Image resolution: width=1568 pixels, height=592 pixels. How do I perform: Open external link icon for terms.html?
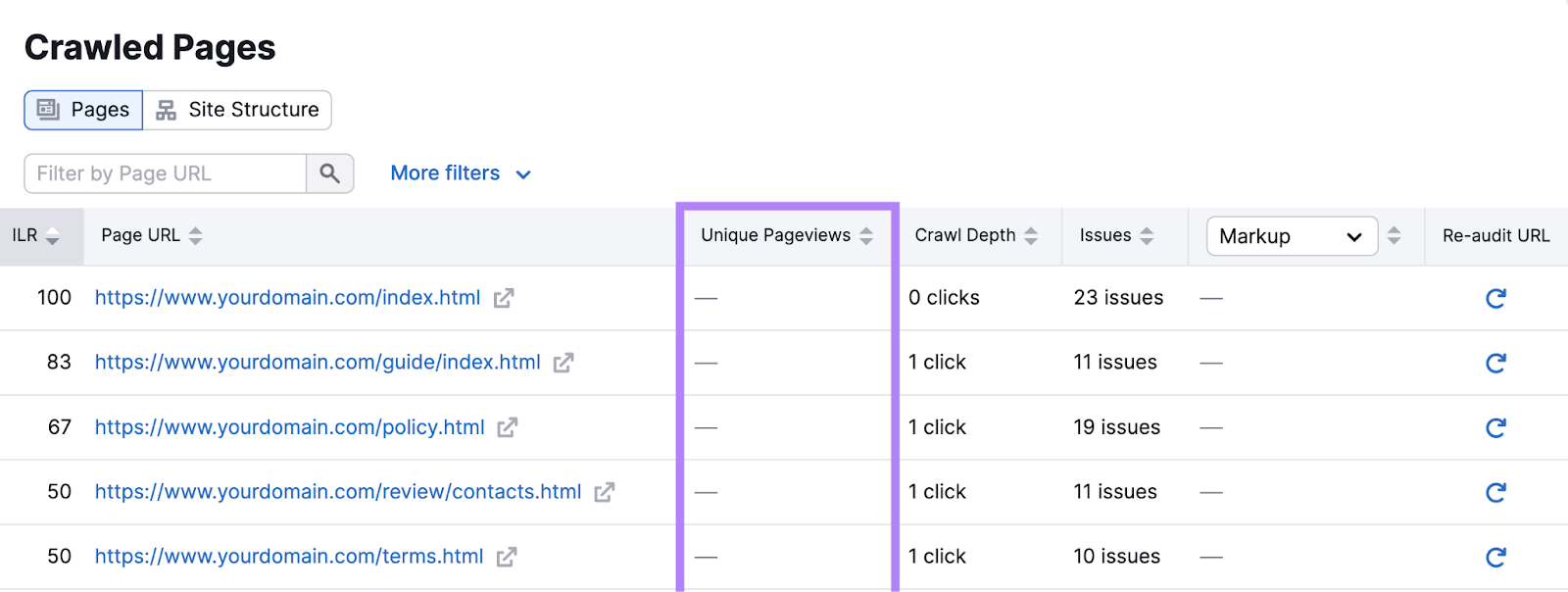(x=506, y=558)
